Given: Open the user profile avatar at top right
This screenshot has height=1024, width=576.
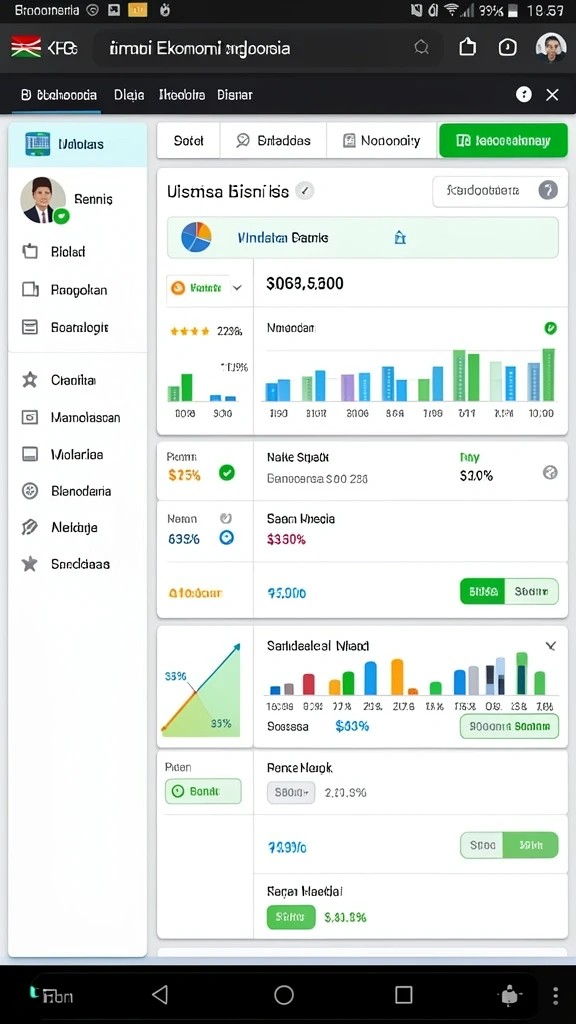Looking at the screenshot, I should (551, 48).
